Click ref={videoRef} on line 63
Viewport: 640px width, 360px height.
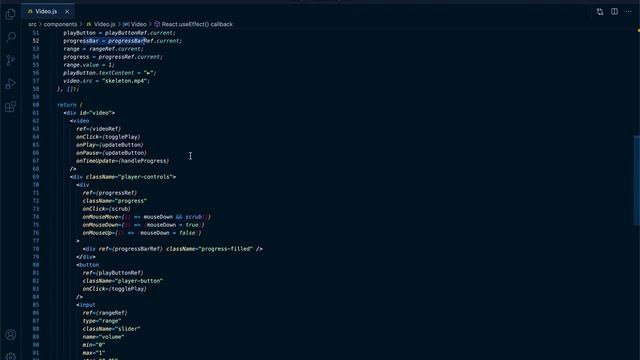click(99, 129)
